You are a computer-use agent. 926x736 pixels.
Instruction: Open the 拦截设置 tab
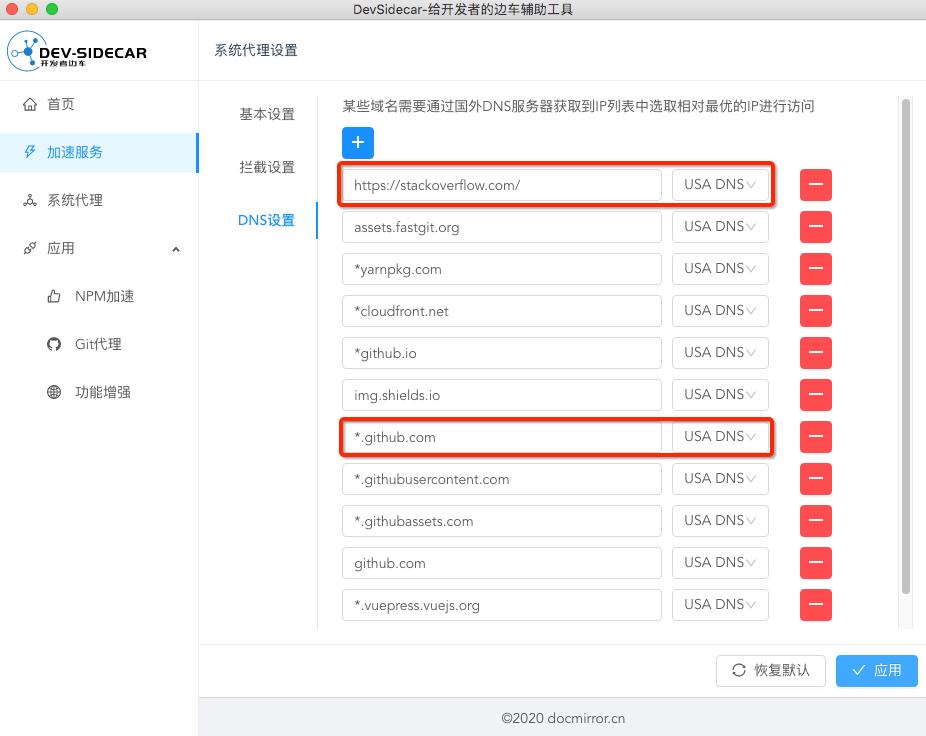(x=266, y=168)
